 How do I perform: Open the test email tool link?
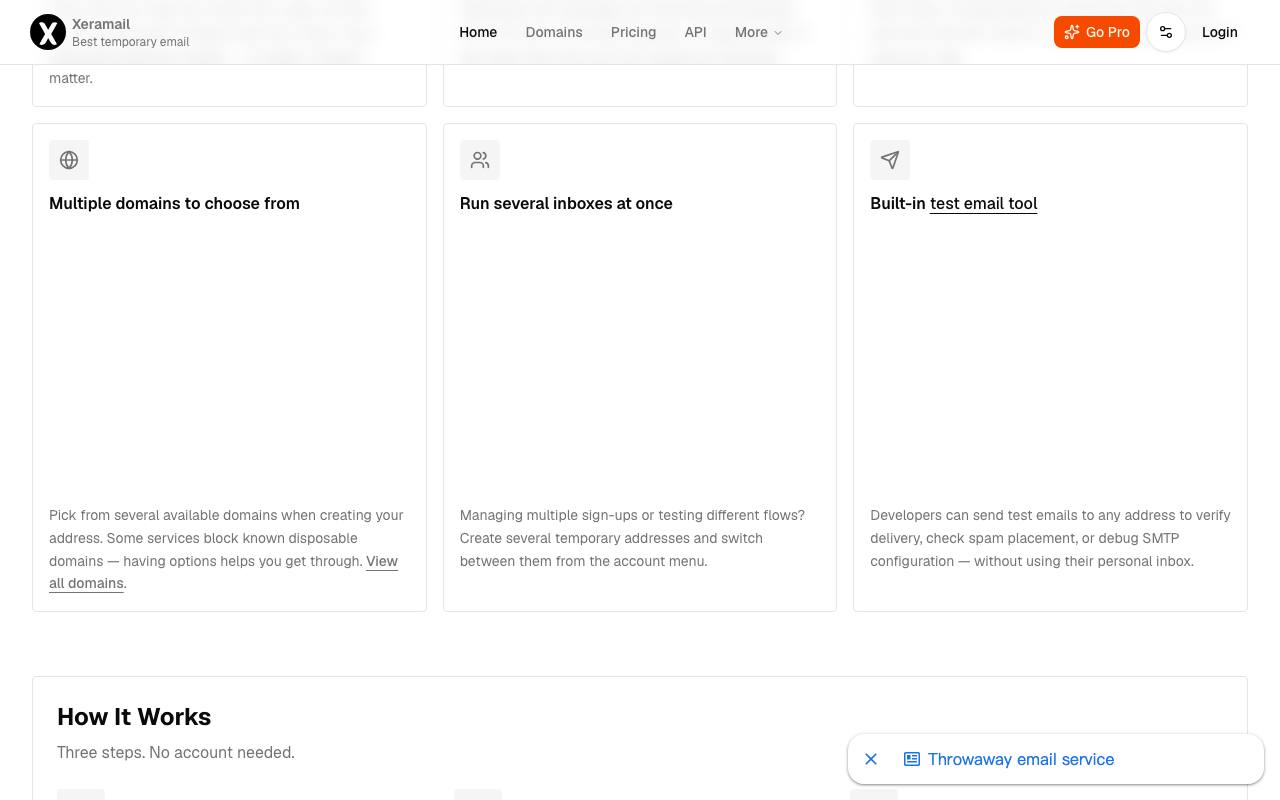(x=984, y=203)
